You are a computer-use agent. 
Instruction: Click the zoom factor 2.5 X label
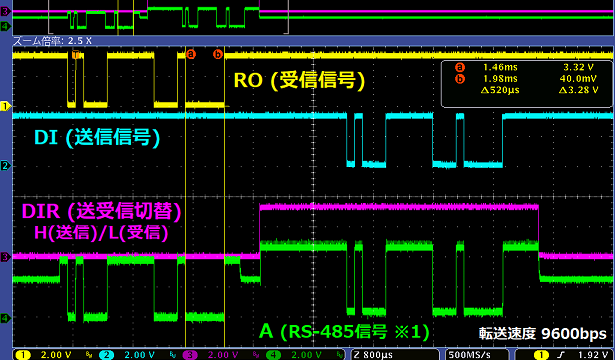coord(53,41)
